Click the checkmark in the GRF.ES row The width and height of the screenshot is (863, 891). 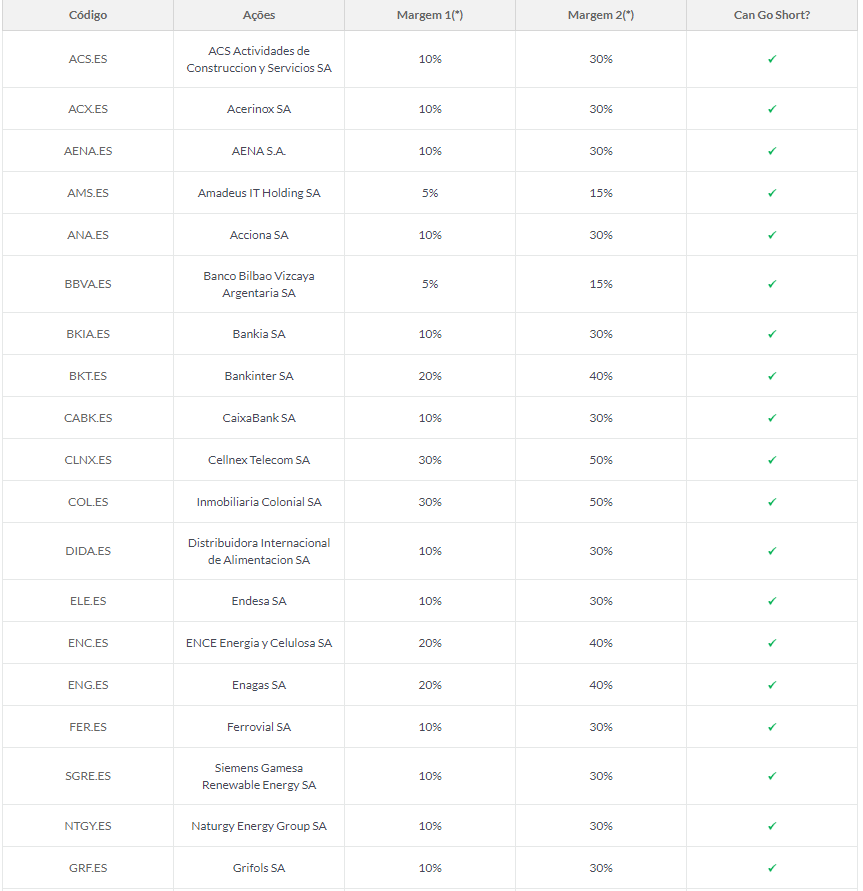pos(772,868)
